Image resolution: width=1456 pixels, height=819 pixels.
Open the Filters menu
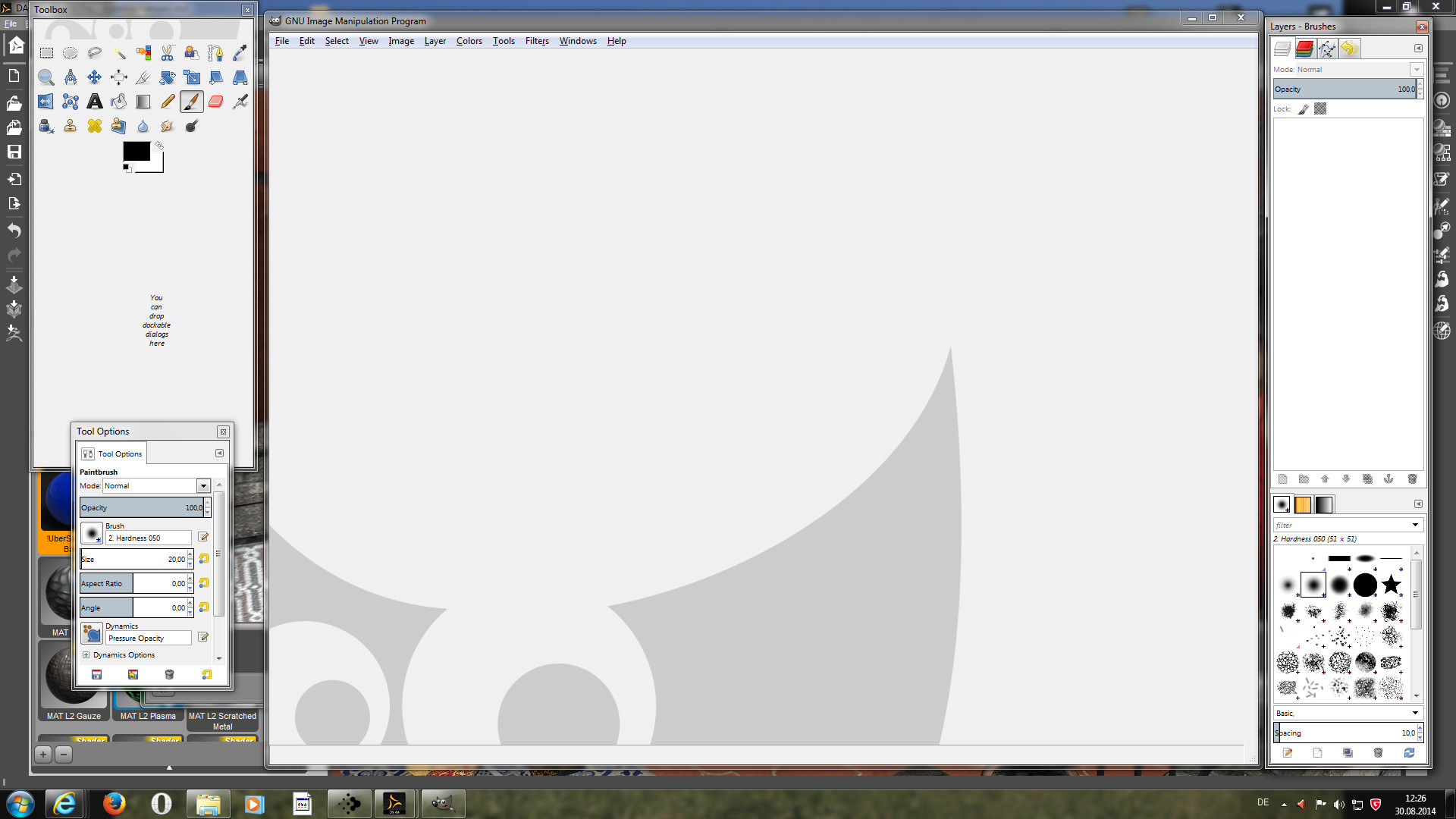[x=536, y=41]
